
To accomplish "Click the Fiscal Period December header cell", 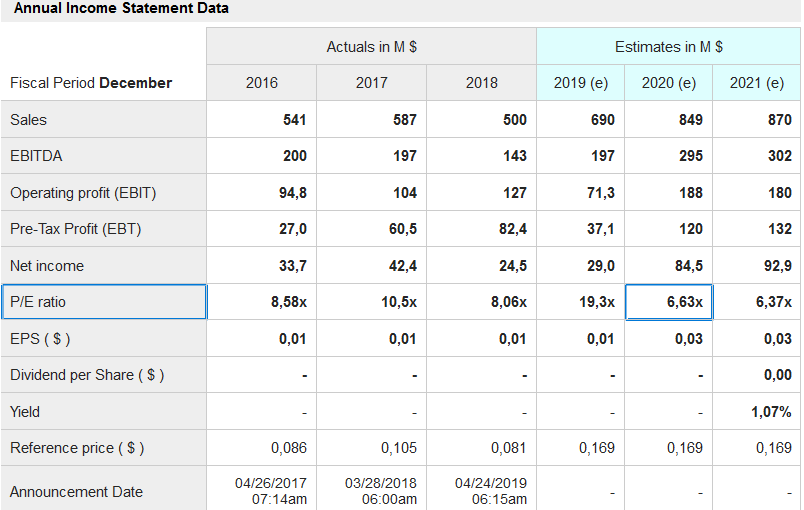I will pos(91,83).
